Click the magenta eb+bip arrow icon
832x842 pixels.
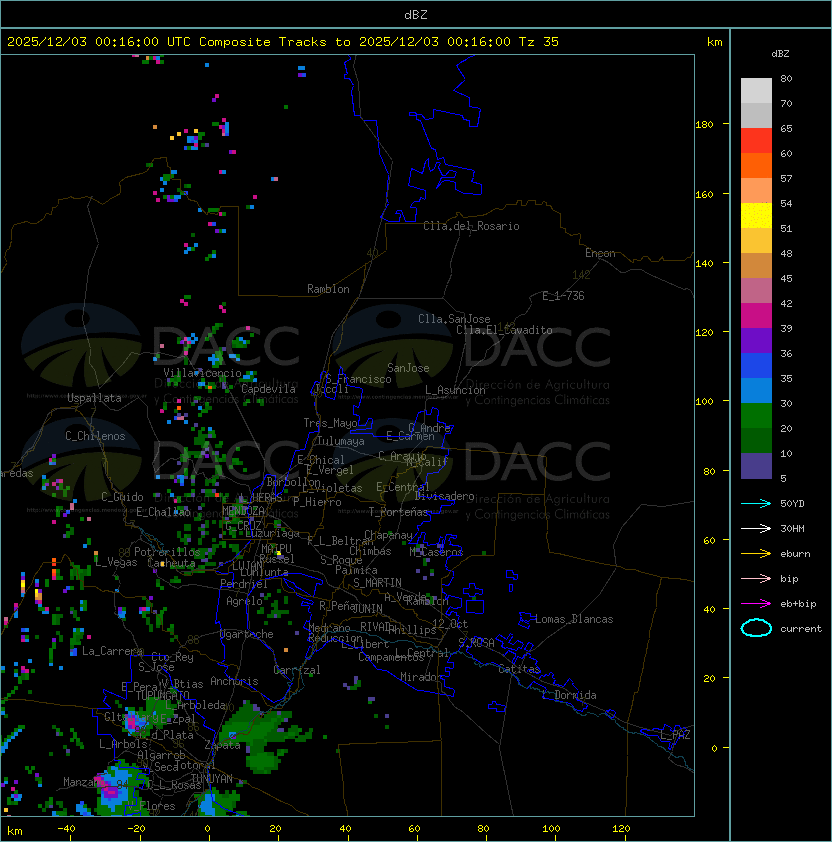tap(756, 604)
